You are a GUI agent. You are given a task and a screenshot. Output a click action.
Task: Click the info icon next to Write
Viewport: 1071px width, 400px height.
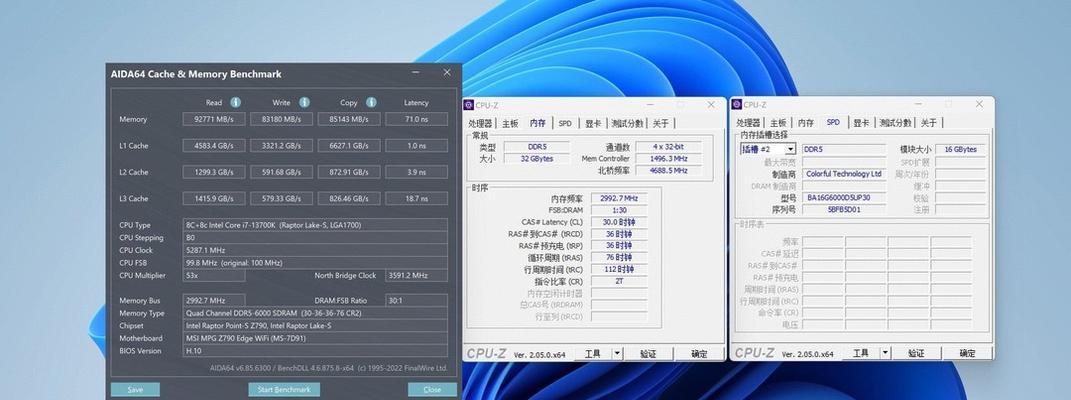[x=304, y=102]
